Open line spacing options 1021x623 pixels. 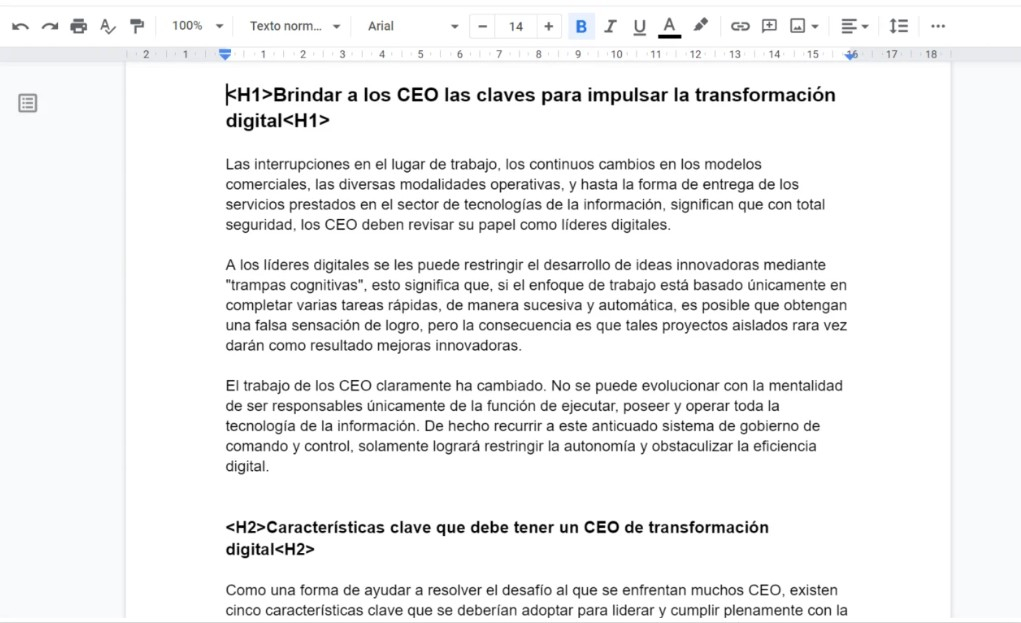coord(898,26)
